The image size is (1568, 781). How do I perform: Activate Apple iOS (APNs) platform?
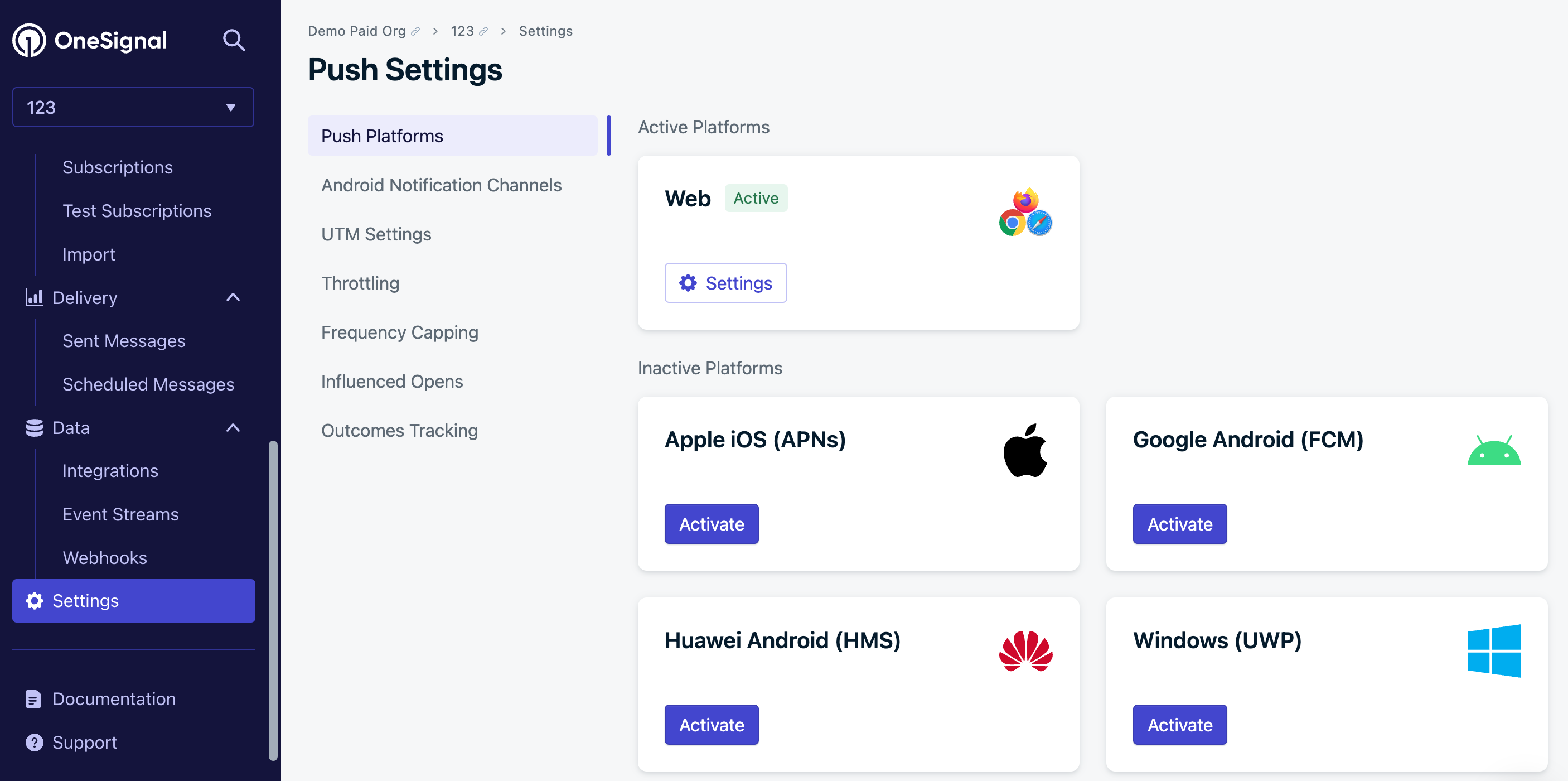(712, 523)
